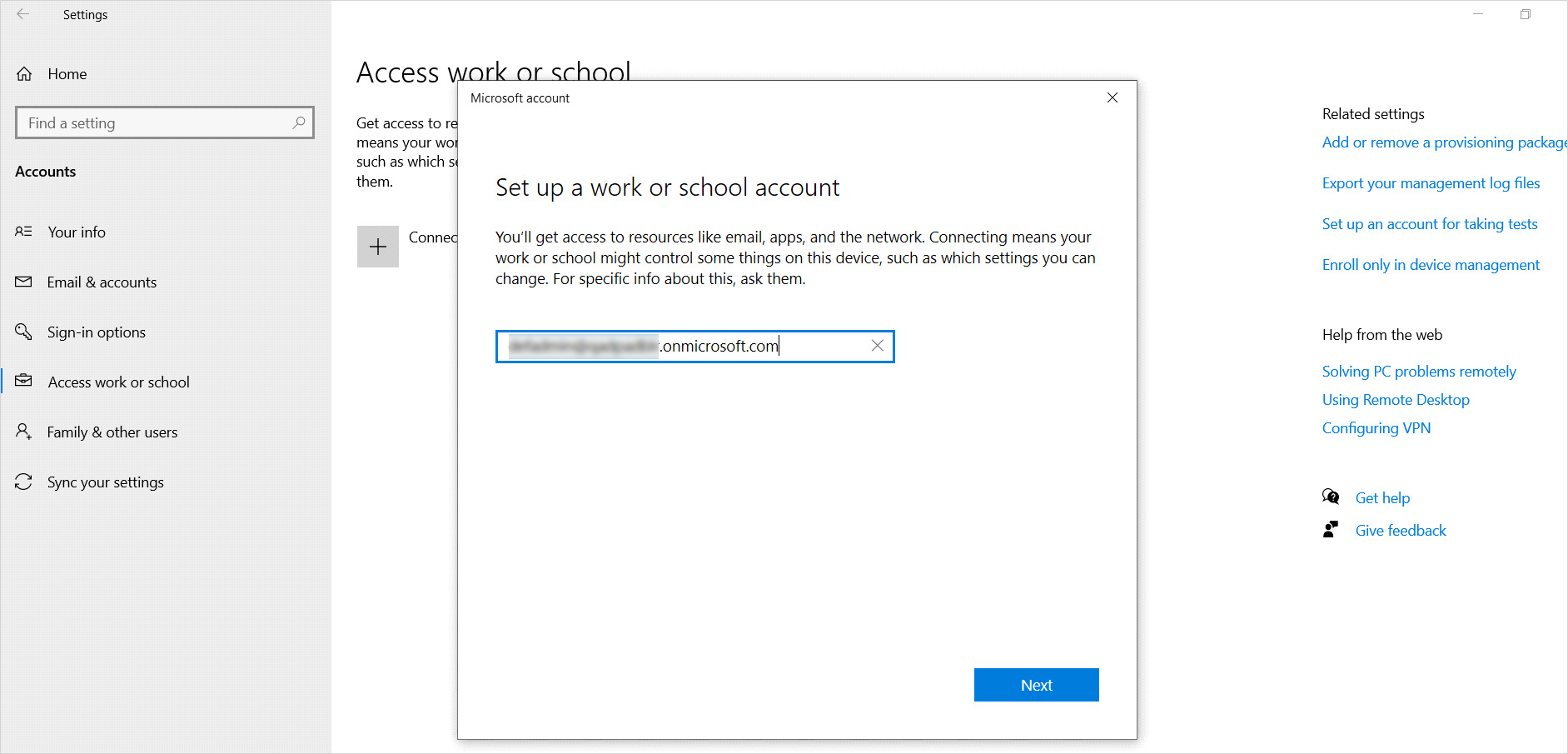Click the Sync your settings icon
This screenshot has width=1568, height=754.
[x=24, y=482]
